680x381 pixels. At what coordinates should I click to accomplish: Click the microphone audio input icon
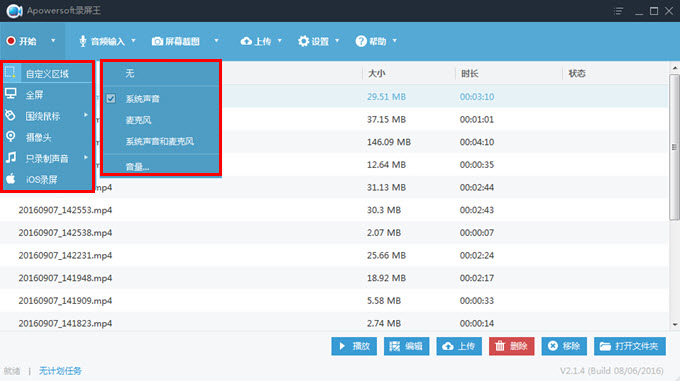(82, 41)
